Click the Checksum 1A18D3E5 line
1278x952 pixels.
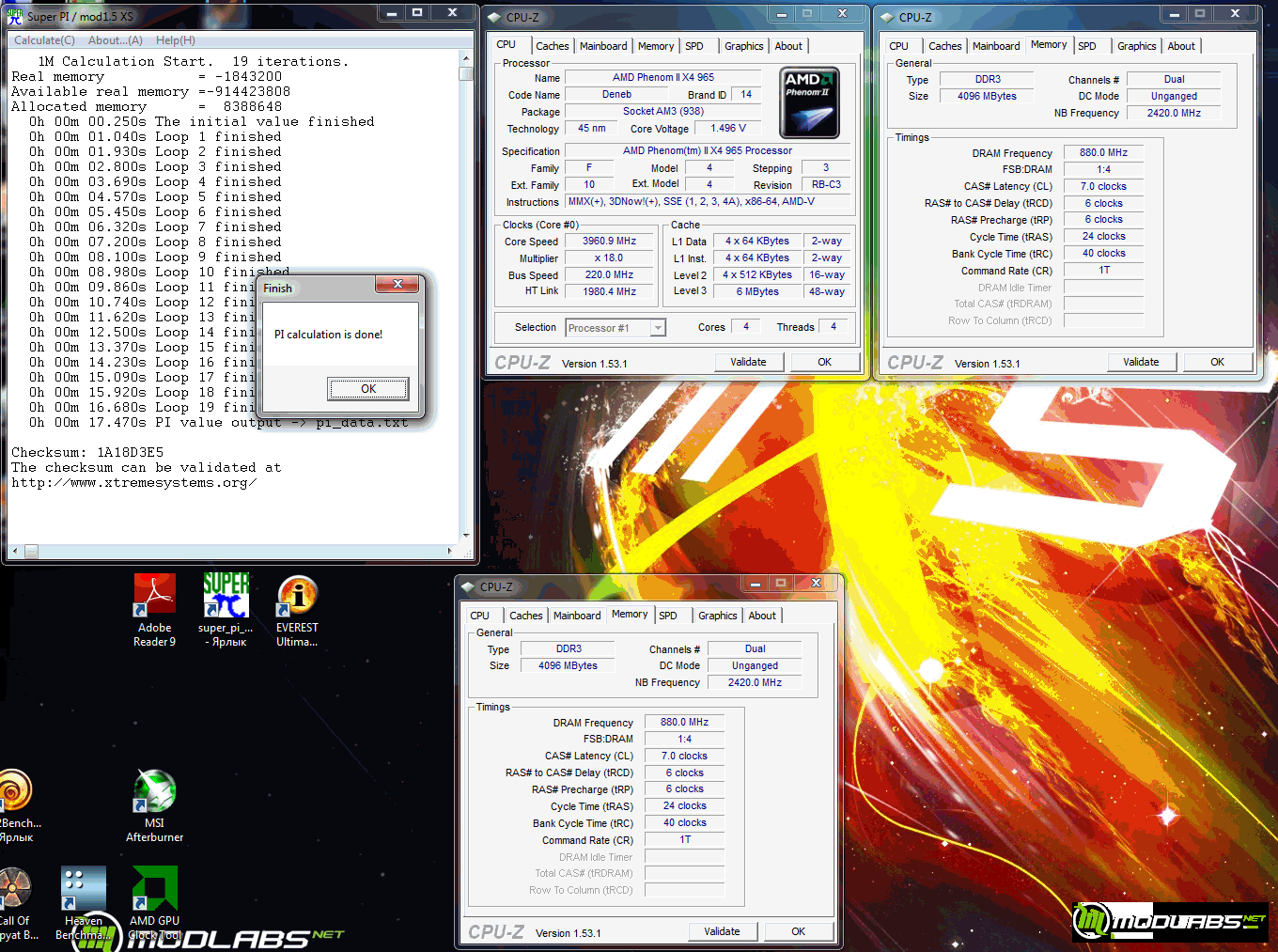click(87, 452)
